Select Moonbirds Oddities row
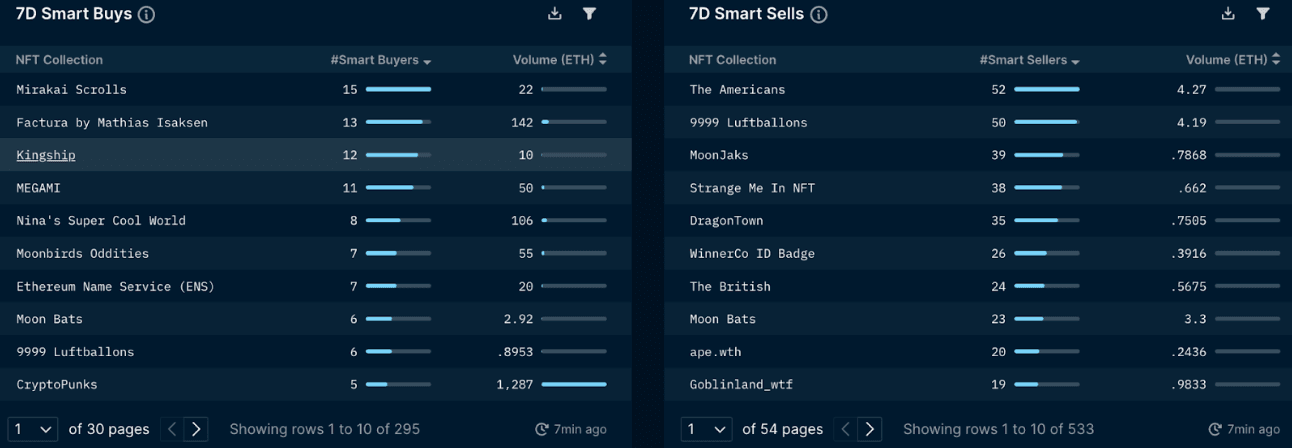The width and height of the screenshot is (1292, 448). [x=316, y=254]
